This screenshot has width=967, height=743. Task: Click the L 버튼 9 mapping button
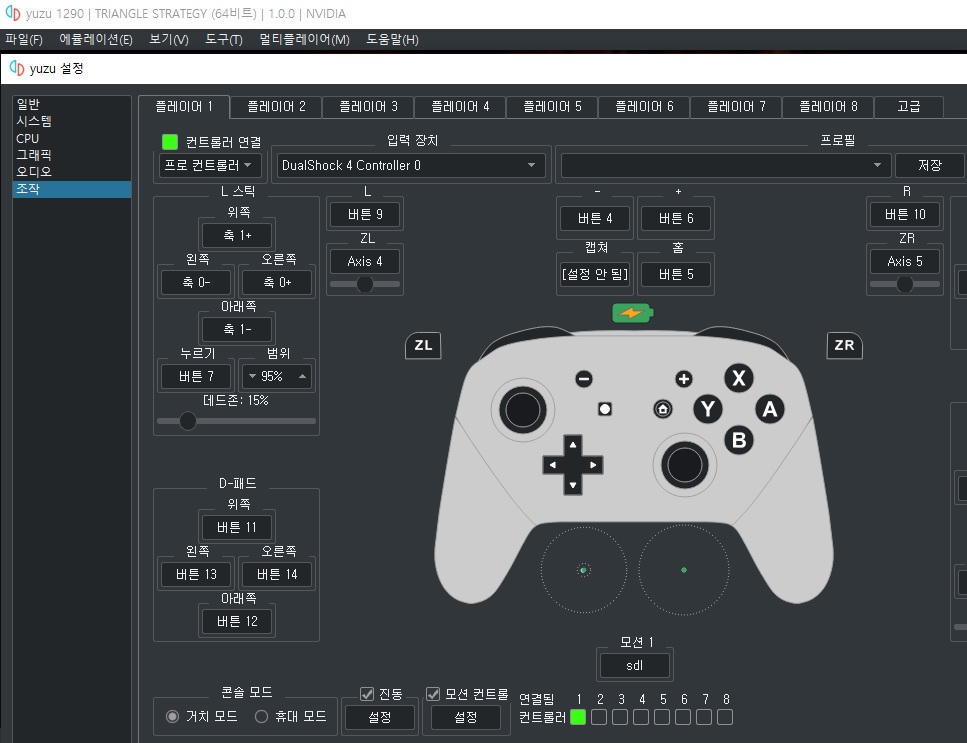point(365,215)
